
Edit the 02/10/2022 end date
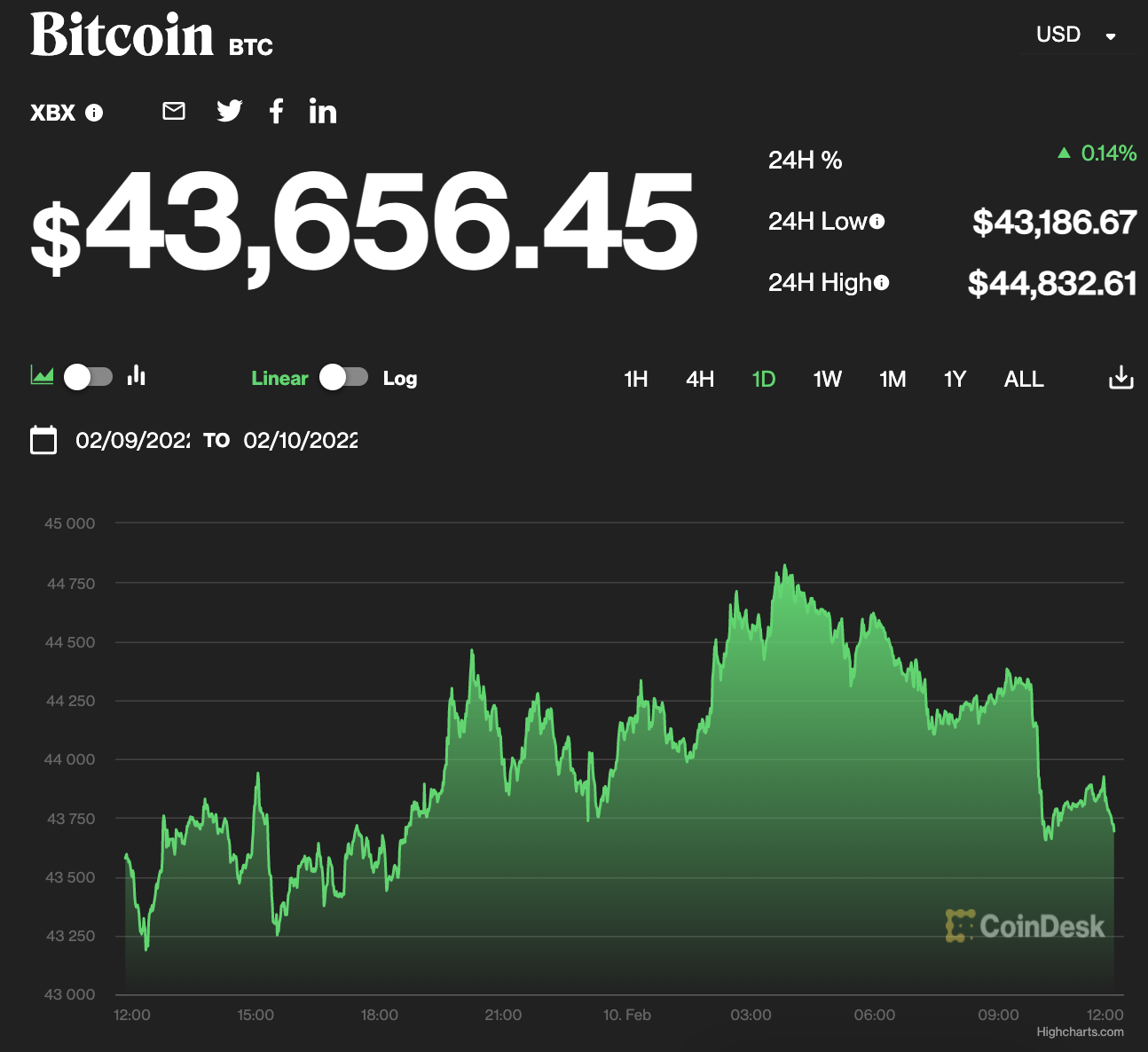(302, 440)
